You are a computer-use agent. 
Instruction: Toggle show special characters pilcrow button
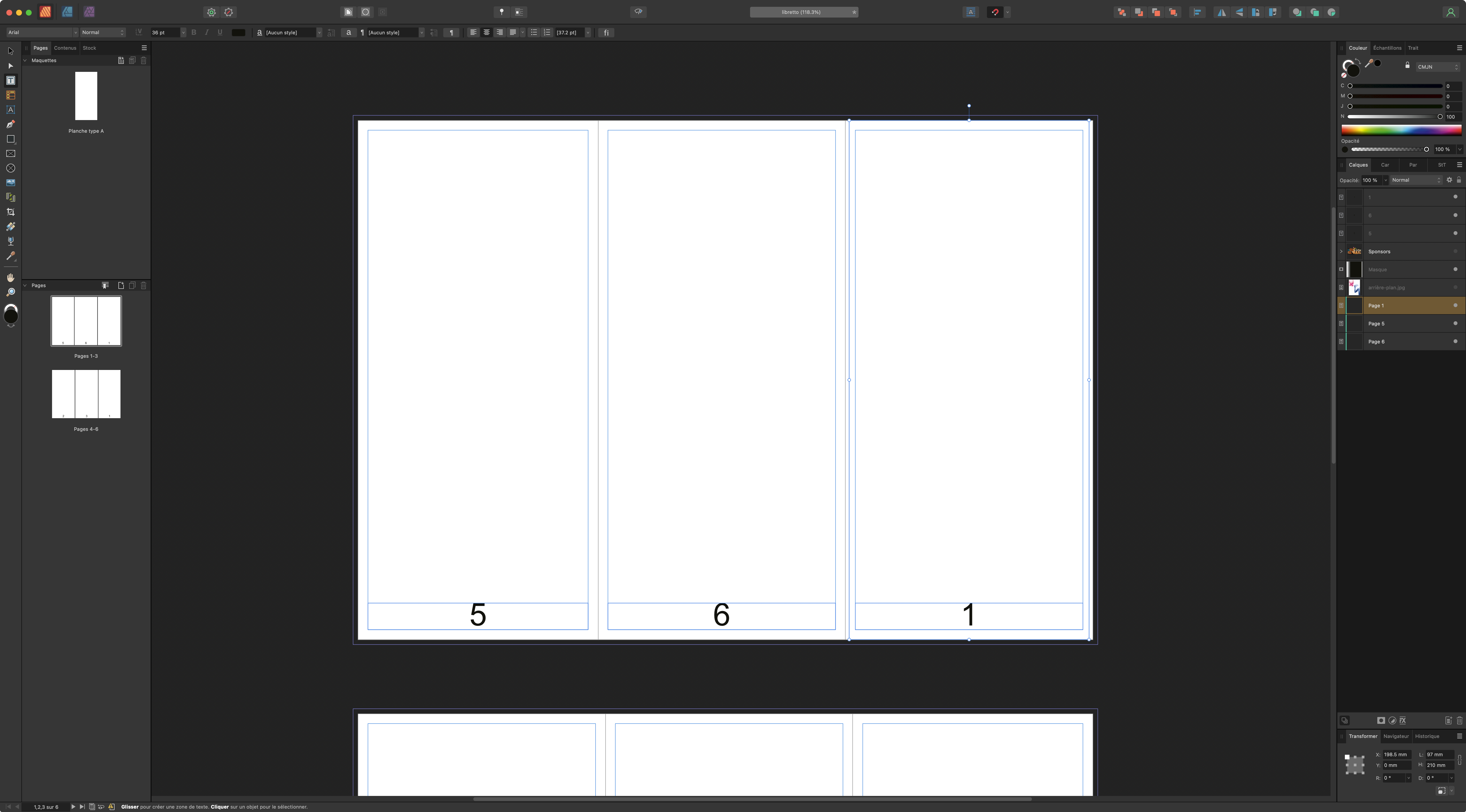pos(451,32)
